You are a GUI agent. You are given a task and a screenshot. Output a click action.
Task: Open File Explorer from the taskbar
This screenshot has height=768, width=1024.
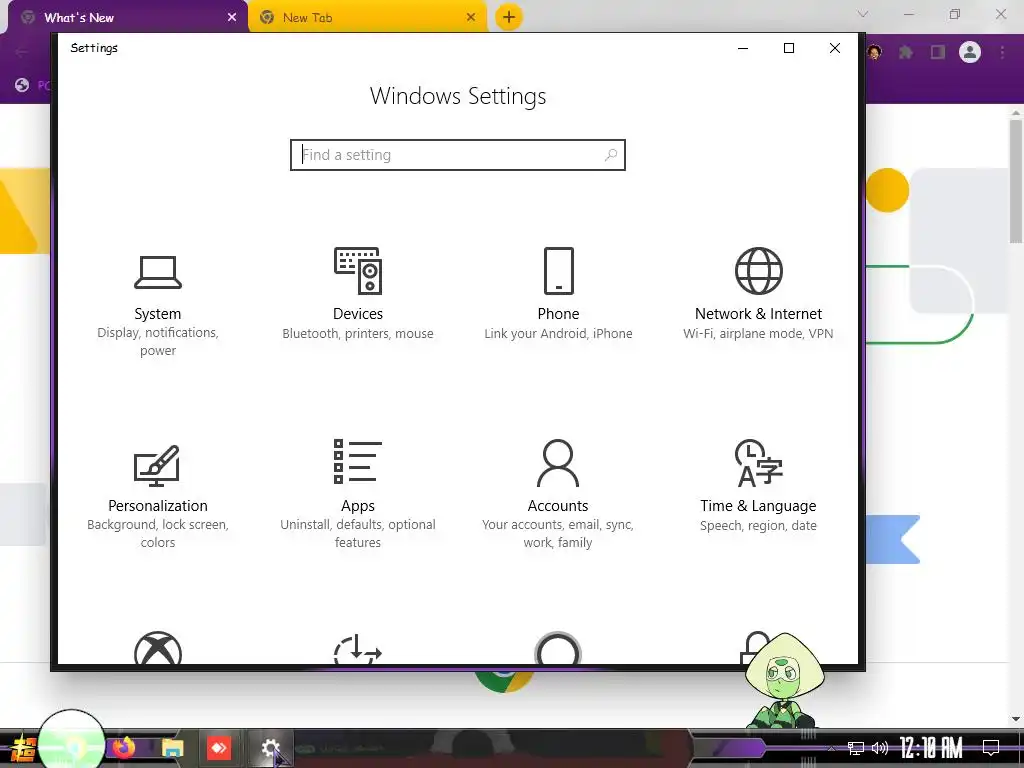172,748
